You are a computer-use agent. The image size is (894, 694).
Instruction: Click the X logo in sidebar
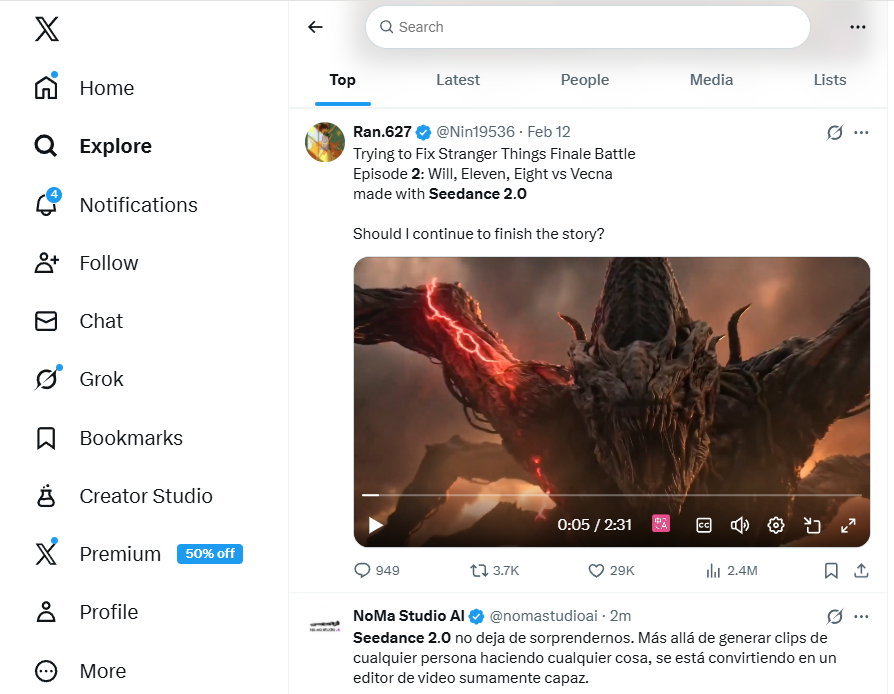47,29
